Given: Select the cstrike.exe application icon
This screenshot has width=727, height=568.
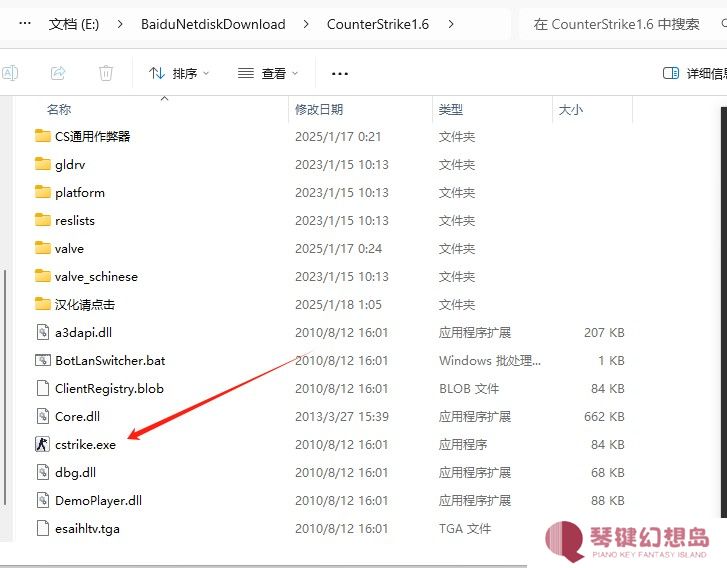Looking at the screenshot, I should 42,444.
